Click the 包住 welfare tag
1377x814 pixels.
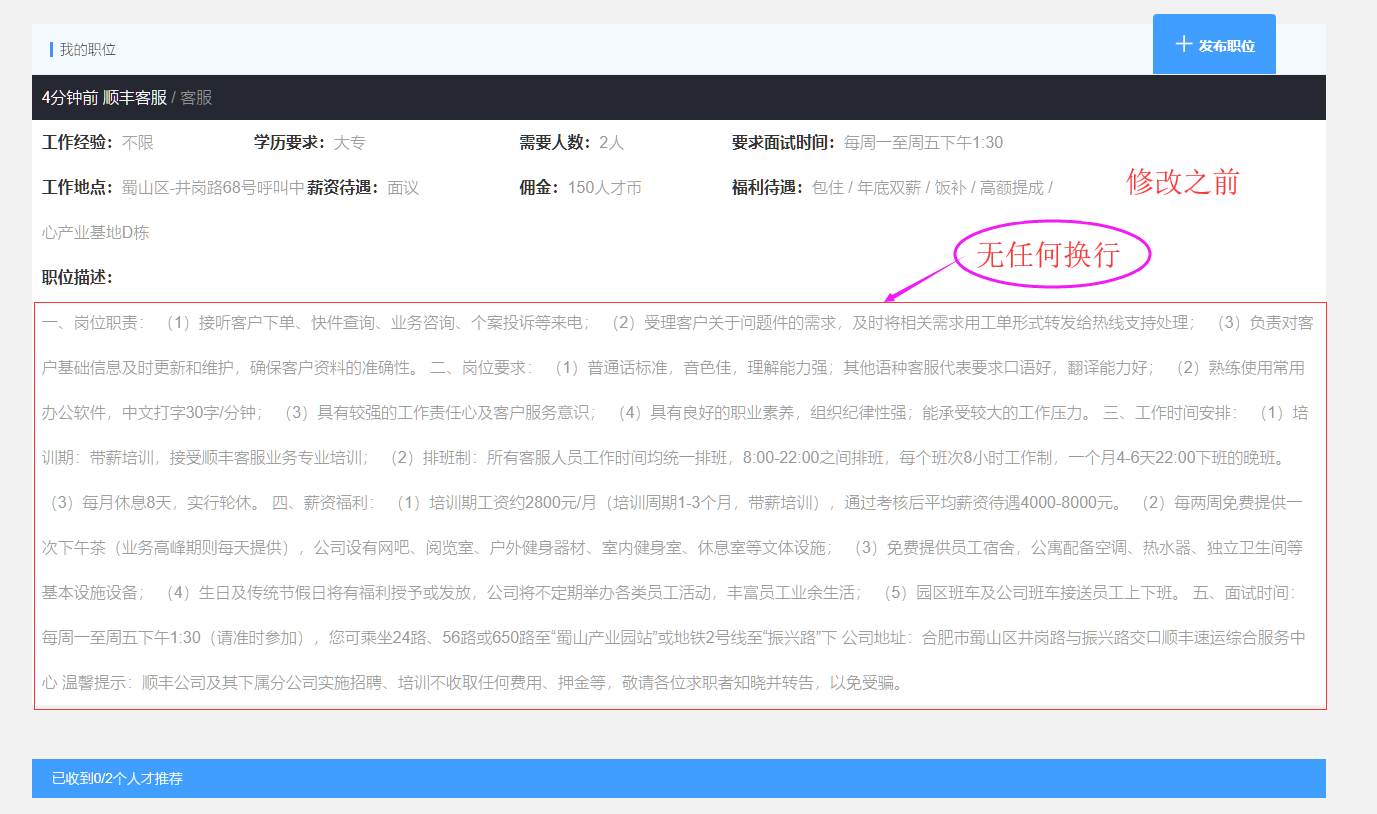(x=830, y=186)
